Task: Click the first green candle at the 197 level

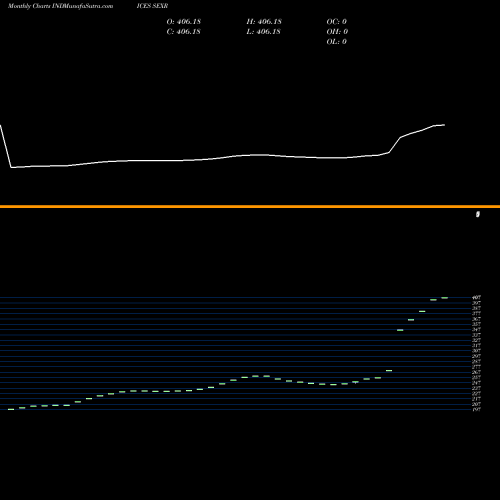Action: pos(11,409)
